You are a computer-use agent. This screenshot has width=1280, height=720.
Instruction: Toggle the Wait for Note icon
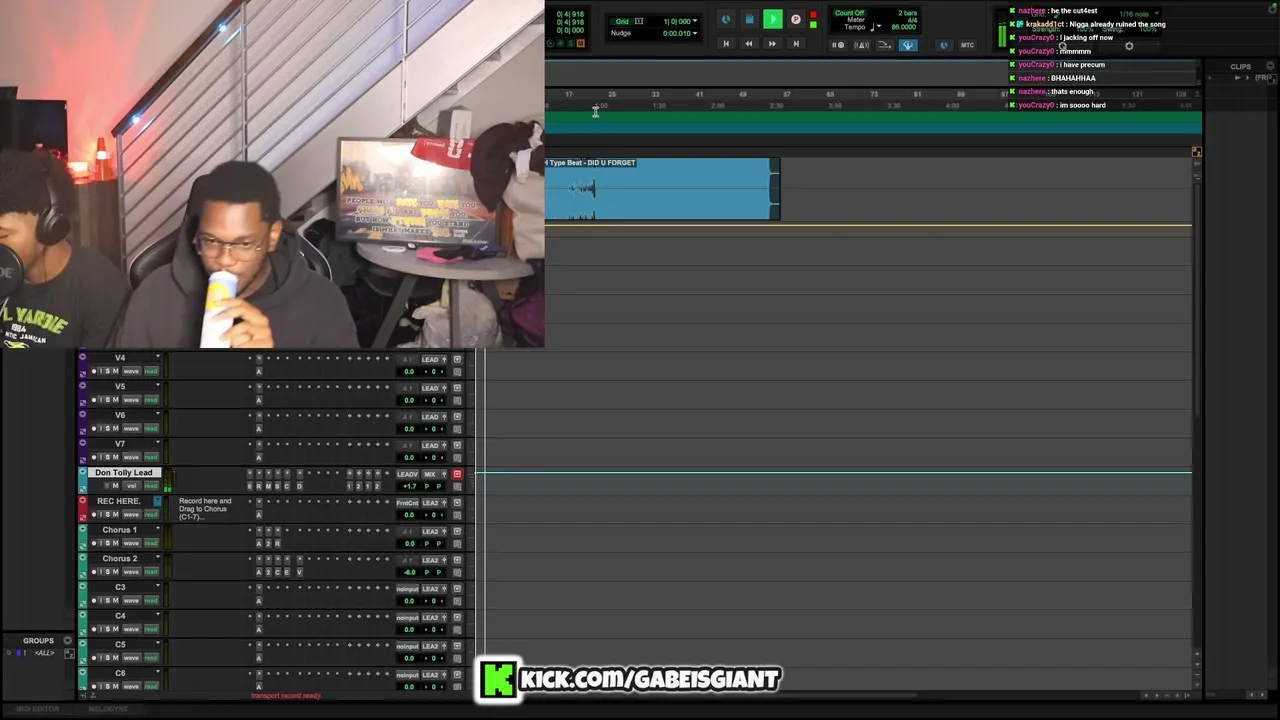tap(840, 45)
